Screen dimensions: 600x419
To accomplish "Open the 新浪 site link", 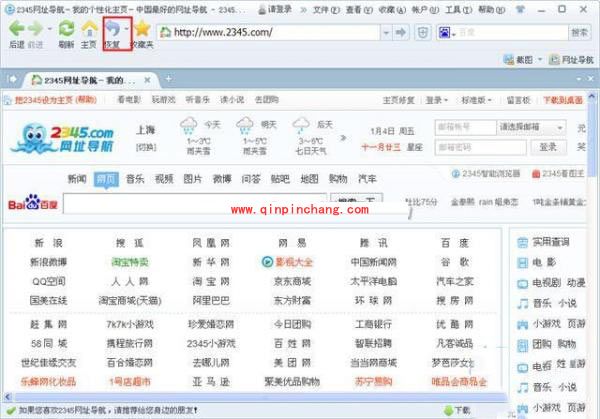I will [x=49, y=243].
